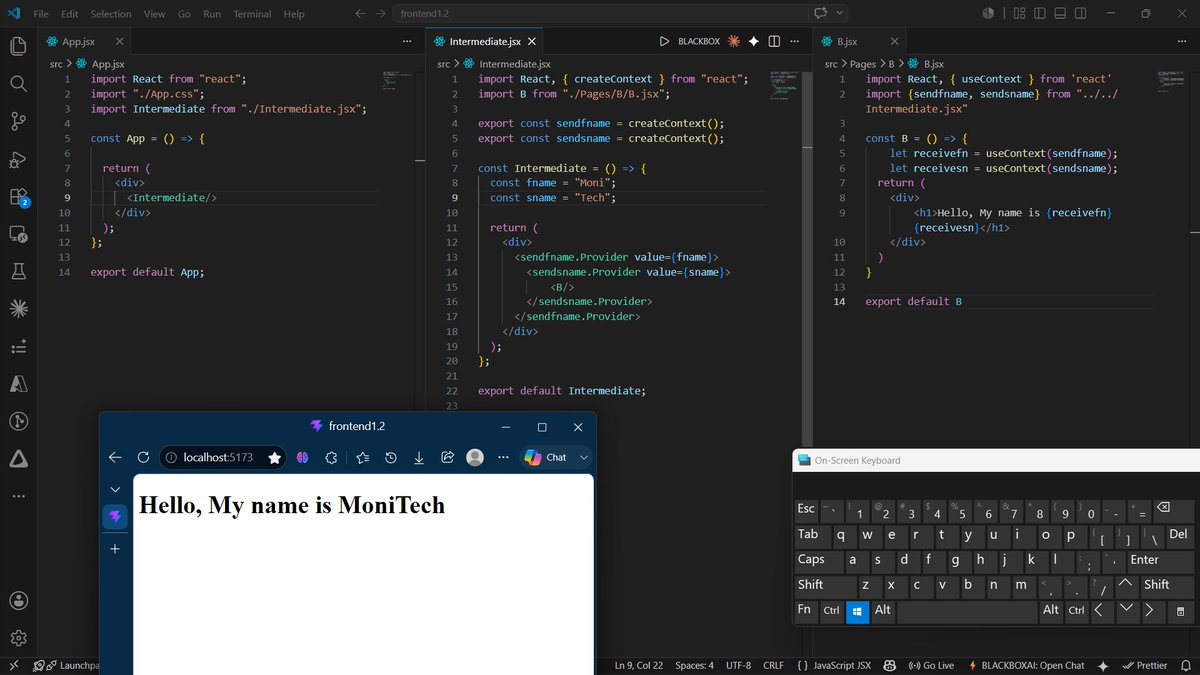Toggle Fn key on the On-Screen Keyboard
This screenshot has width=1200, height=675.
(804, 609)
